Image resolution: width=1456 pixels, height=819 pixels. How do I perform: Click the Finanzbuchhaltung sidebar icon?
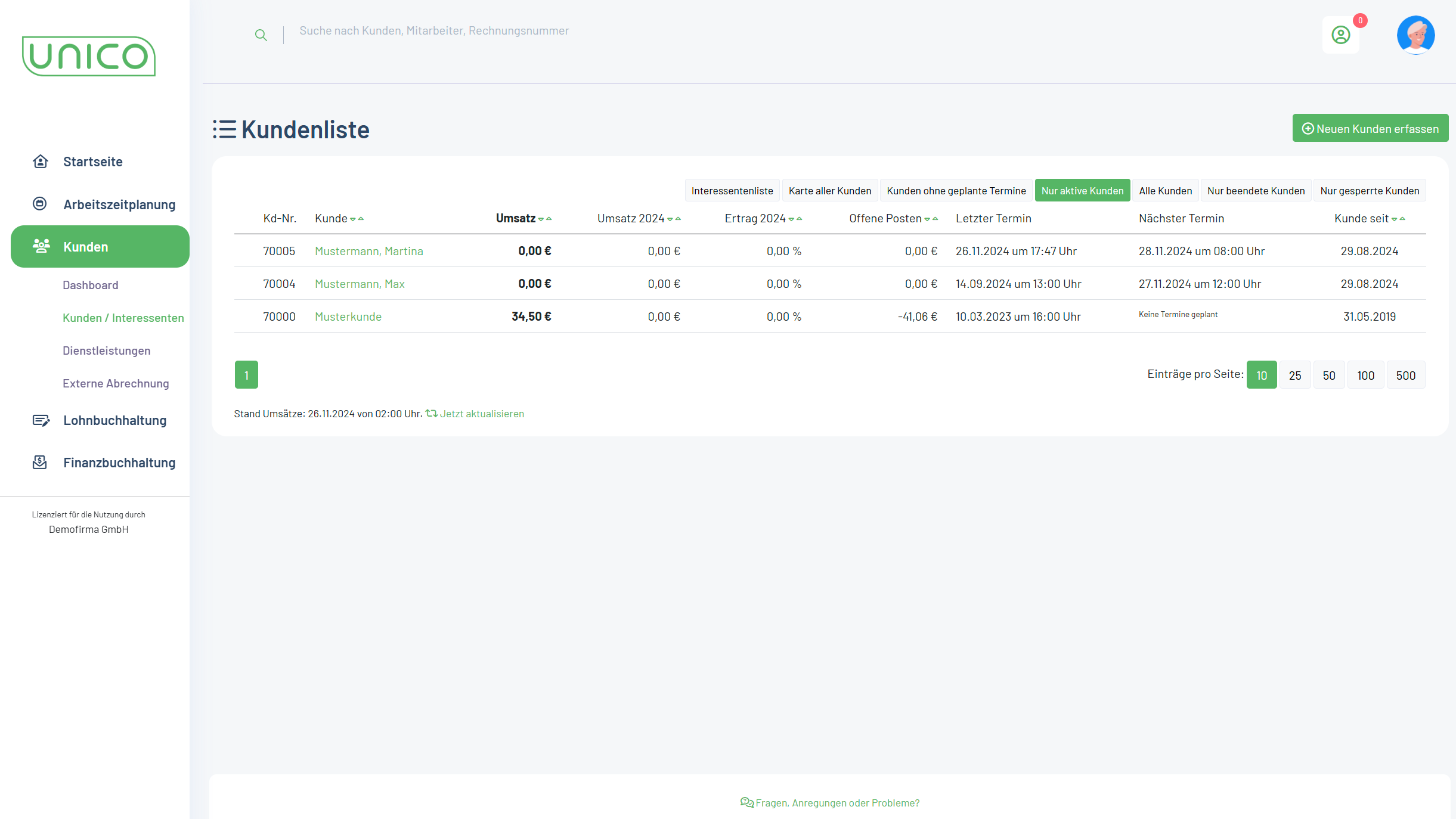pos(40,463)
